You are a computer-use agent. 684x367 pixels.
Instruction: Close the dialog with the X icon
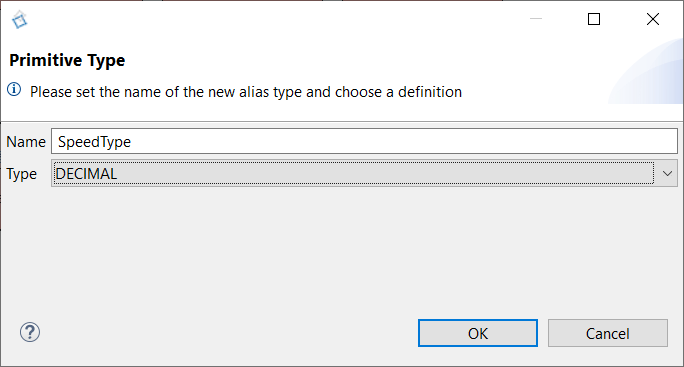[x=653, y=19]
